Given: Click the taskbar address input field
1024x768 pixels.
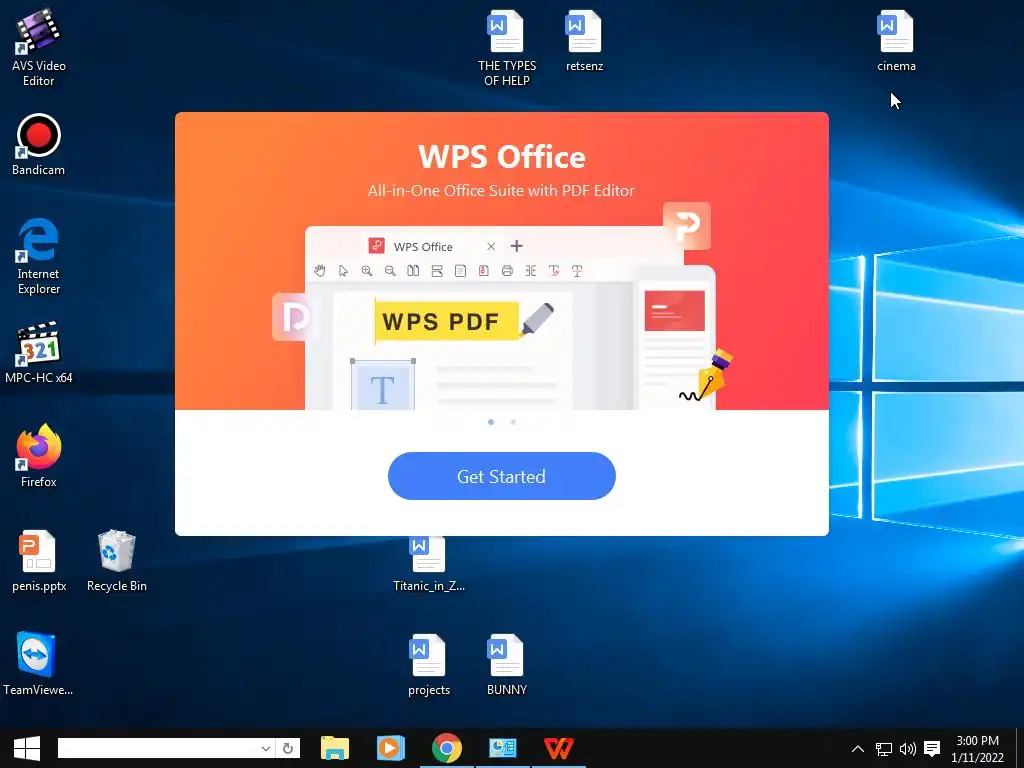Looking at the screenshot, I should [157, 748].
